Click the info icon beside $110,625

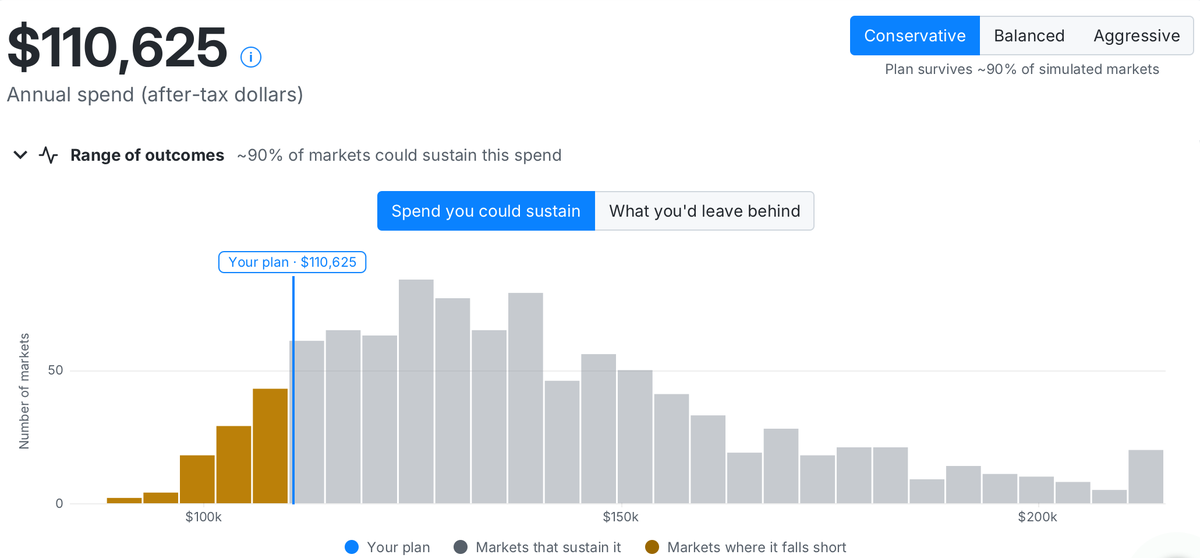[x=251, y=57]
